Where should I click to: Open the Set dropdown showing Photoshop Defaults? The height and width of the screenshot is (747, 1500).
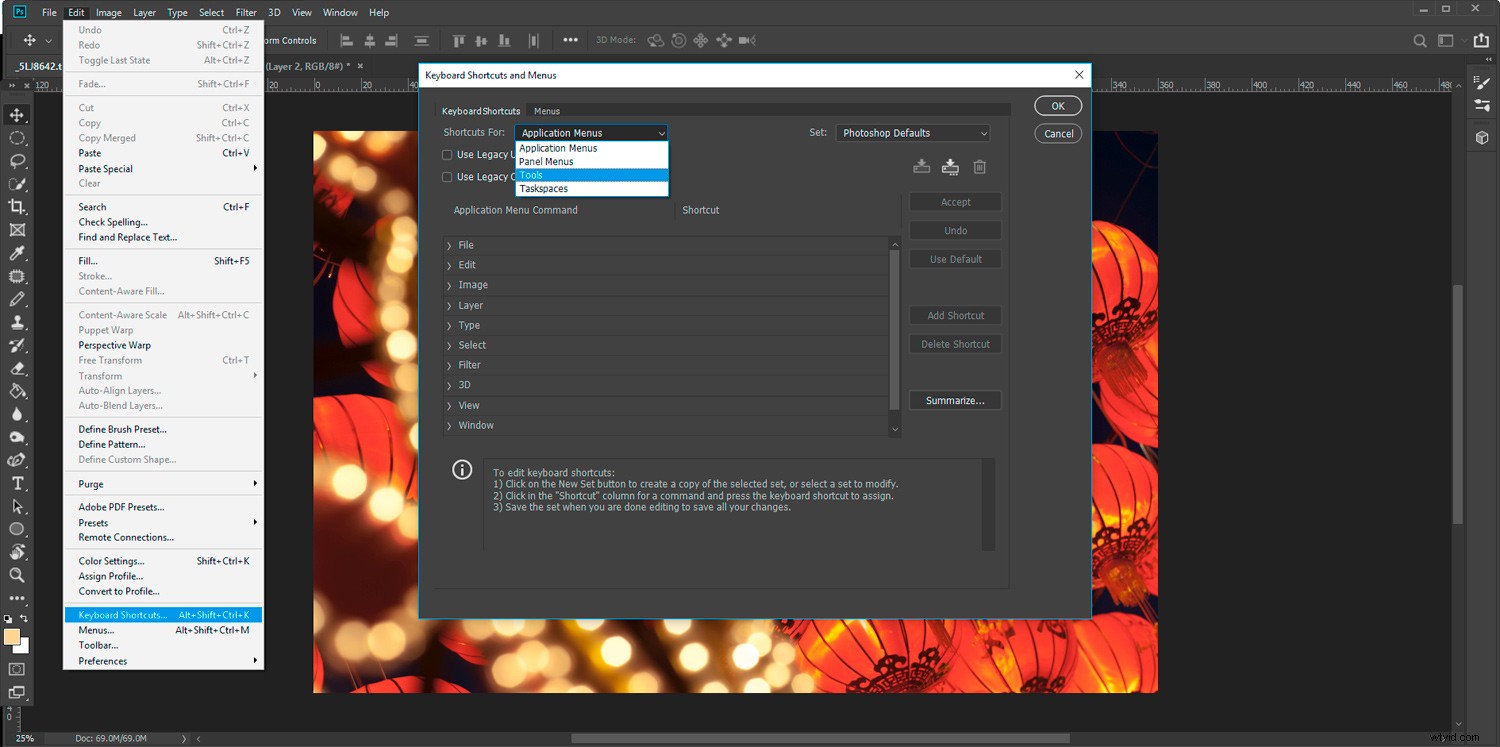(911, 132)
